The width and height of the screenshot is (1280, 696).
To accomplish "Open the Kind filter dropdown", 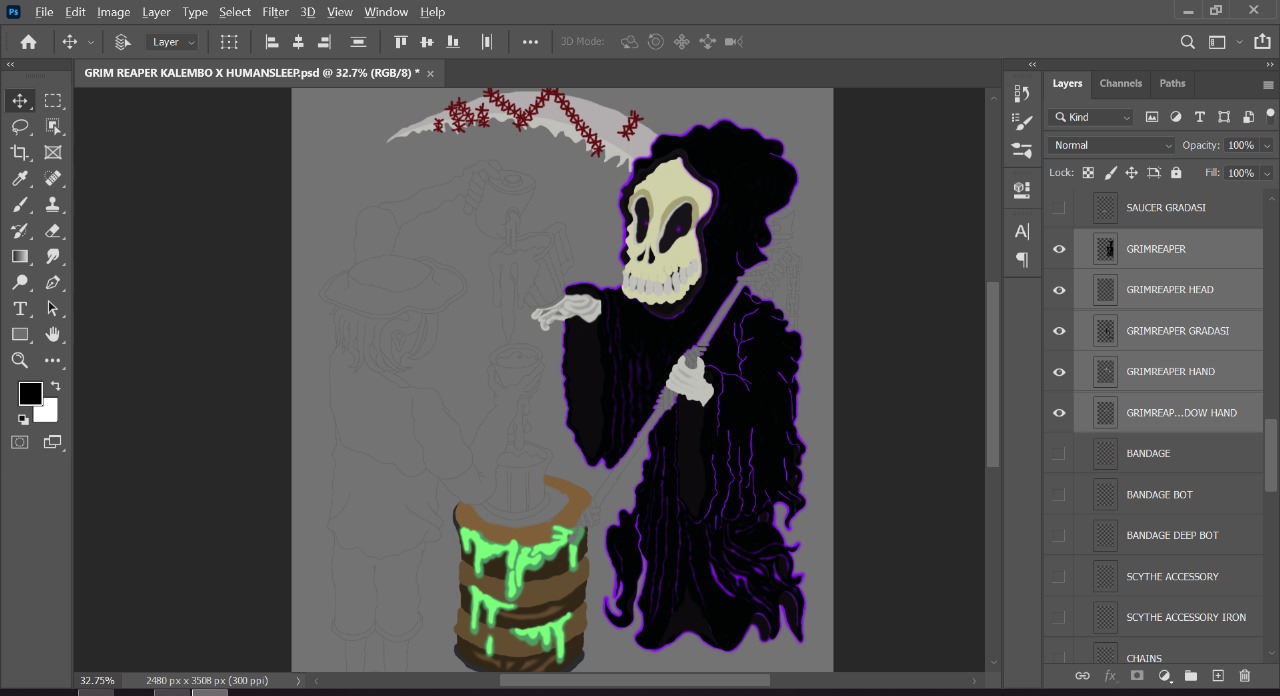I will 1091,117.
